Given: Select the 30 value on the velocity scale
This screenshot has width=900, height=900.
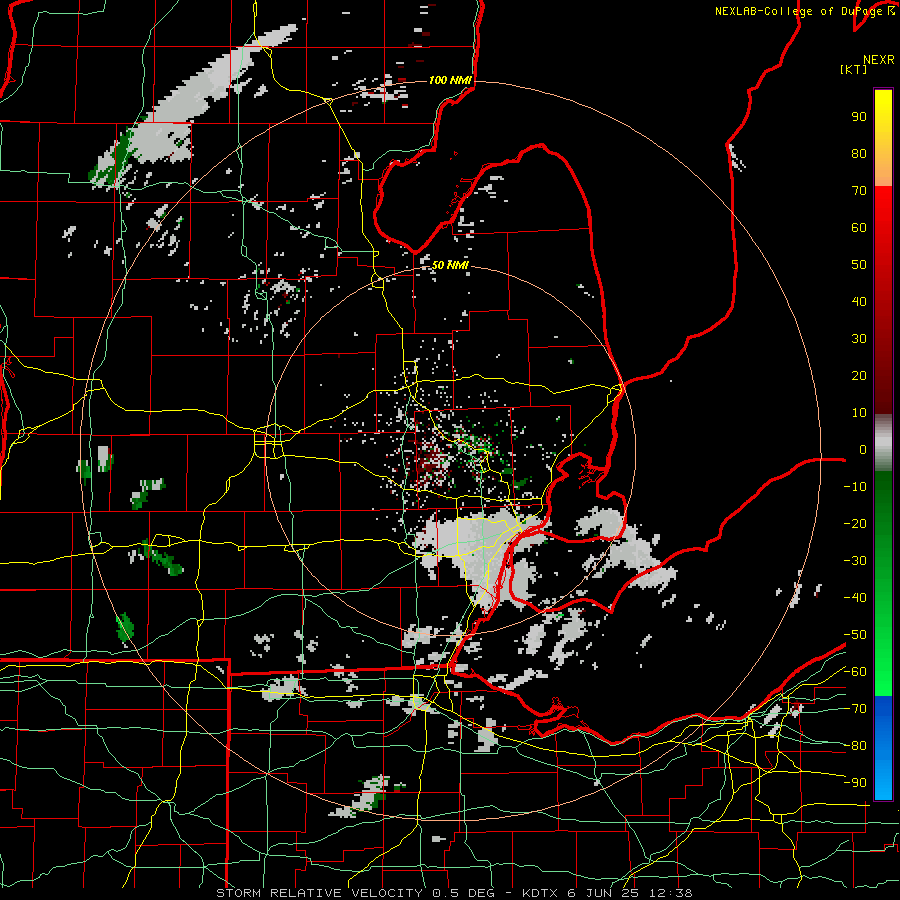Looking at the screenshot, I should point(859,339).
